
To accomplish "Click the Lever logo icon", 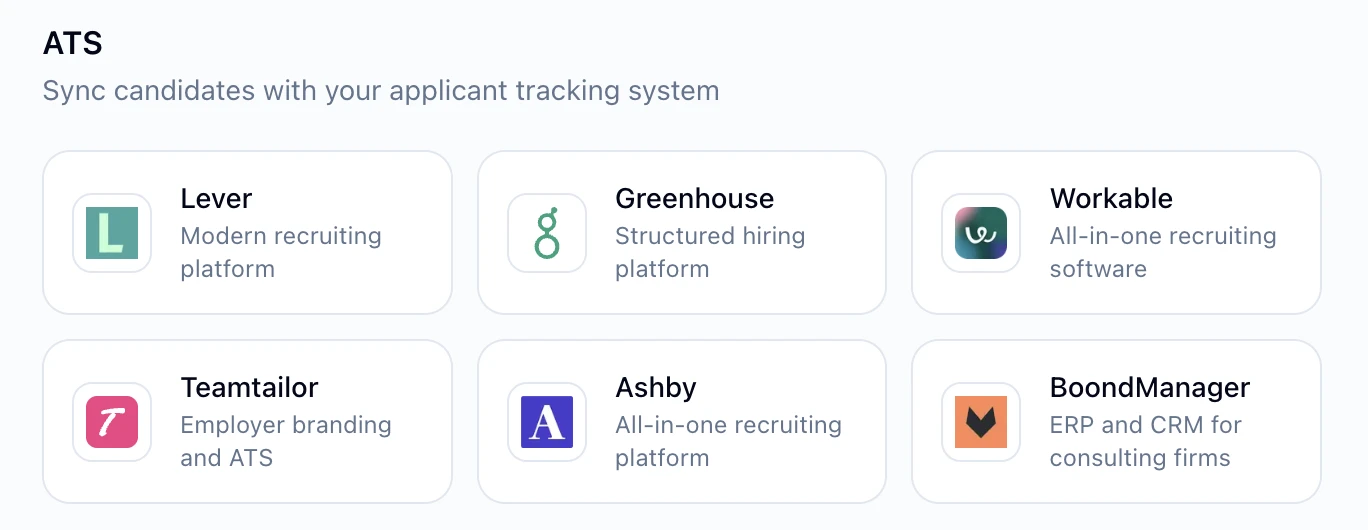I will coord(112,233).
